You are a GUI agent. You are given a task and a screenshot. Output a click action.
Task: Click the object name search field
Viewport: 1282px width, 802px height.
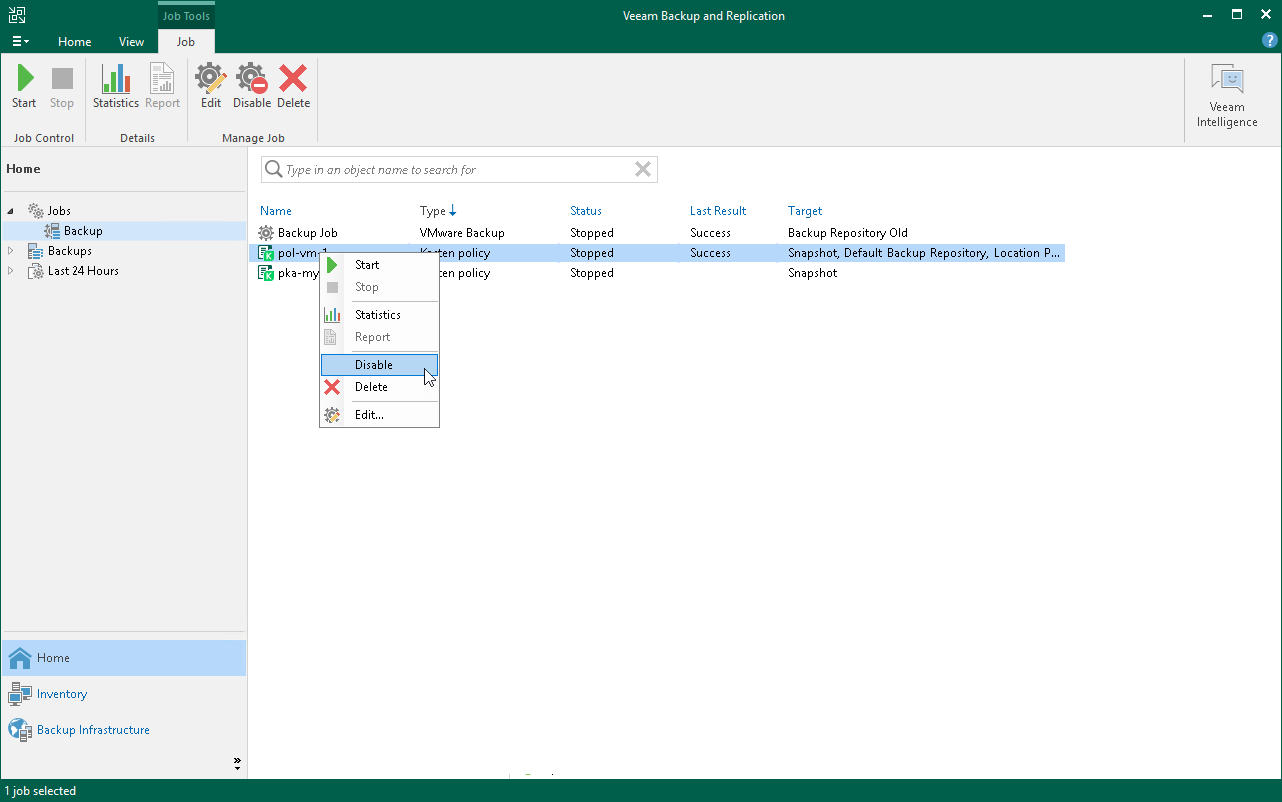coord(457,170)
